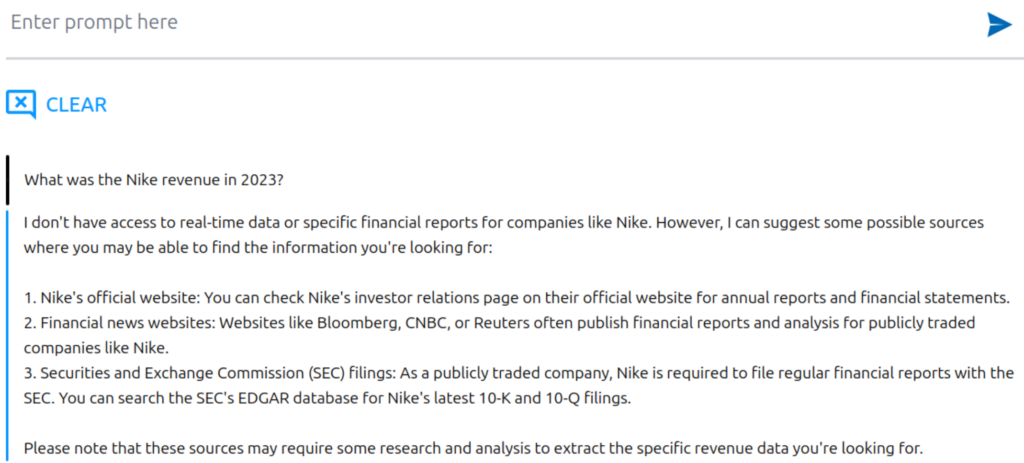Click the "10-K" text in the response
1024x463 pixels.
[x=491, y=398]
